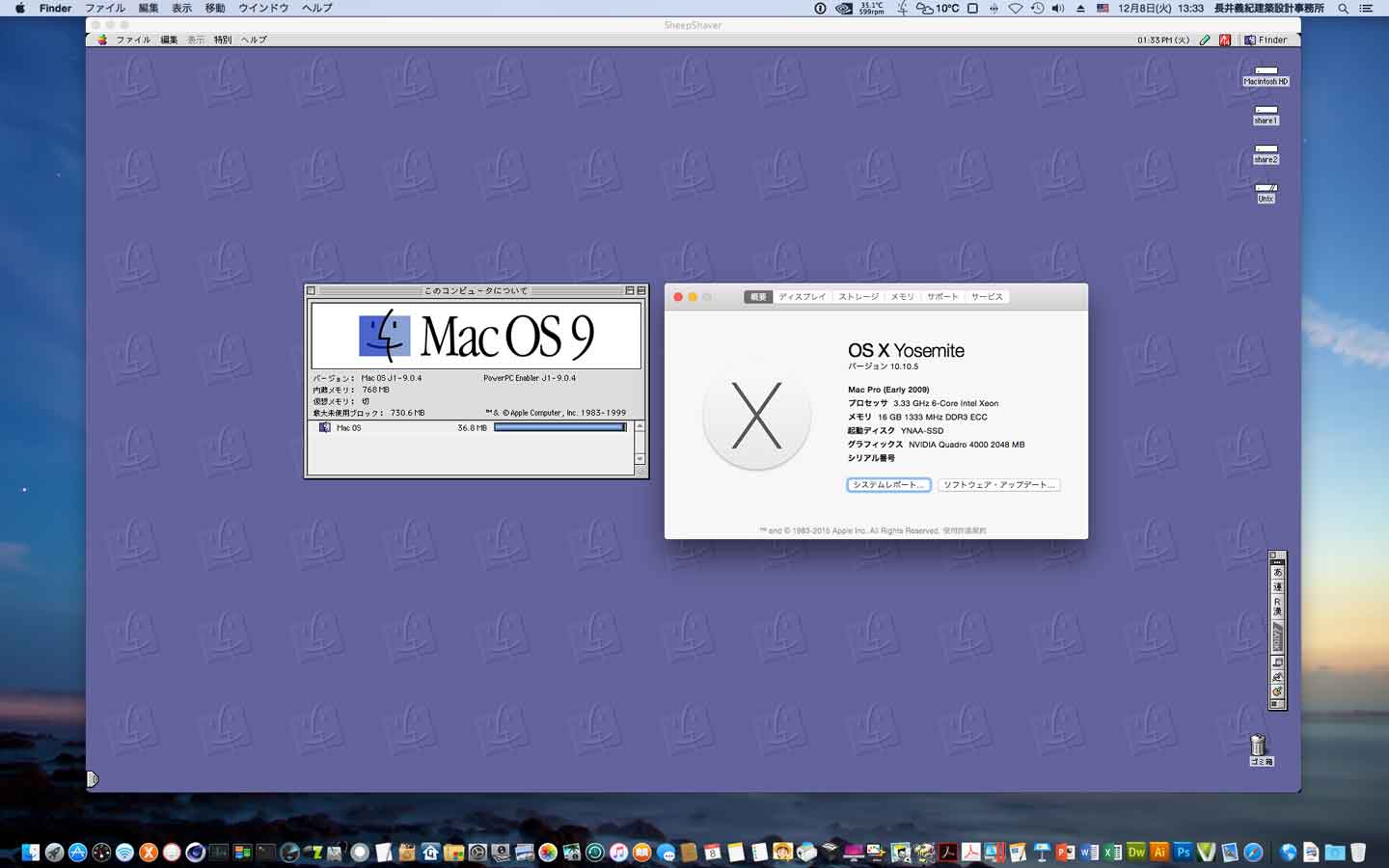Click the scroll up arrow in Mac OS 9 about window
The width and height of the screenshot is (1389, 868).
[x=640, y=426]
